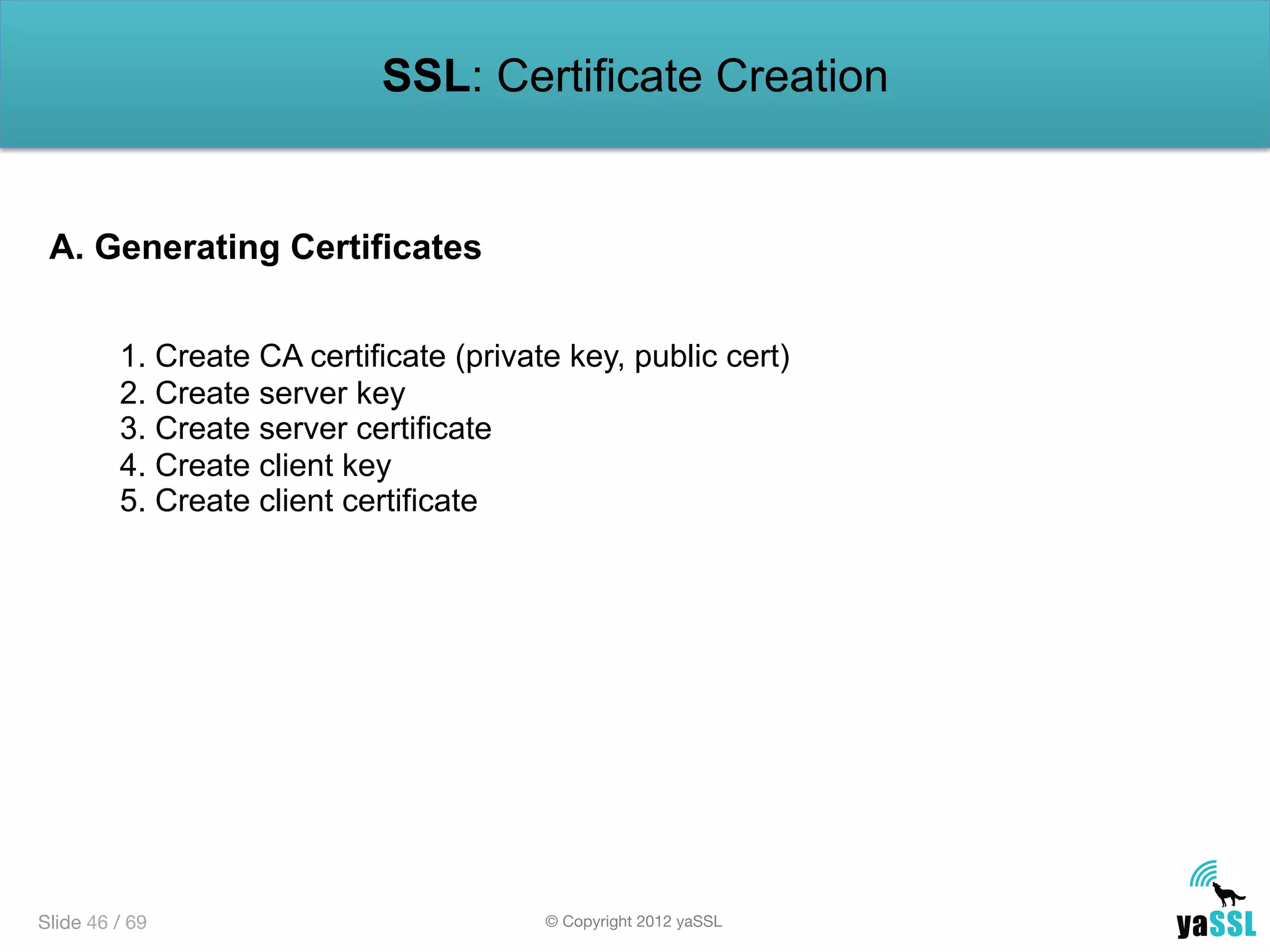Click the '© Copyright 2012 yaSSL' footer text
Screen dimensions: 1270x952
[634, 922]
